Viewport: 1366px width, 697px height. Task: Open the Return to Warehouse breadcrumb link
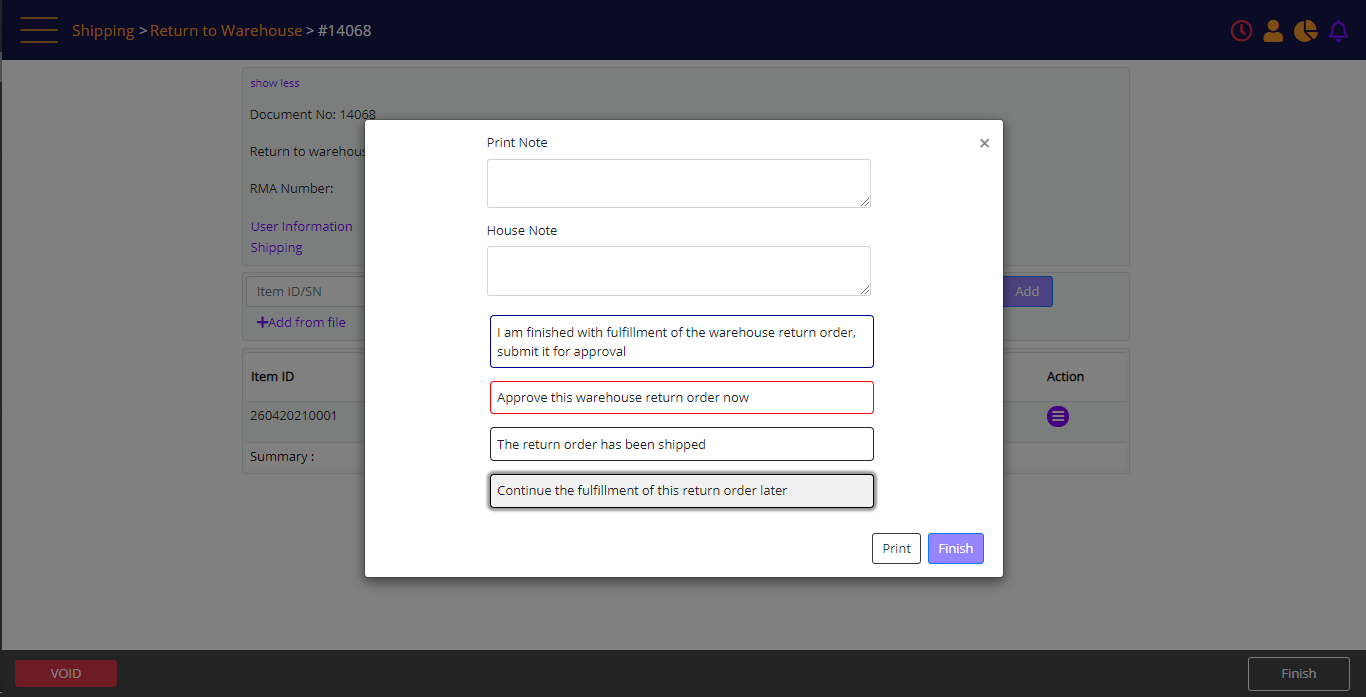click(226, 31)
